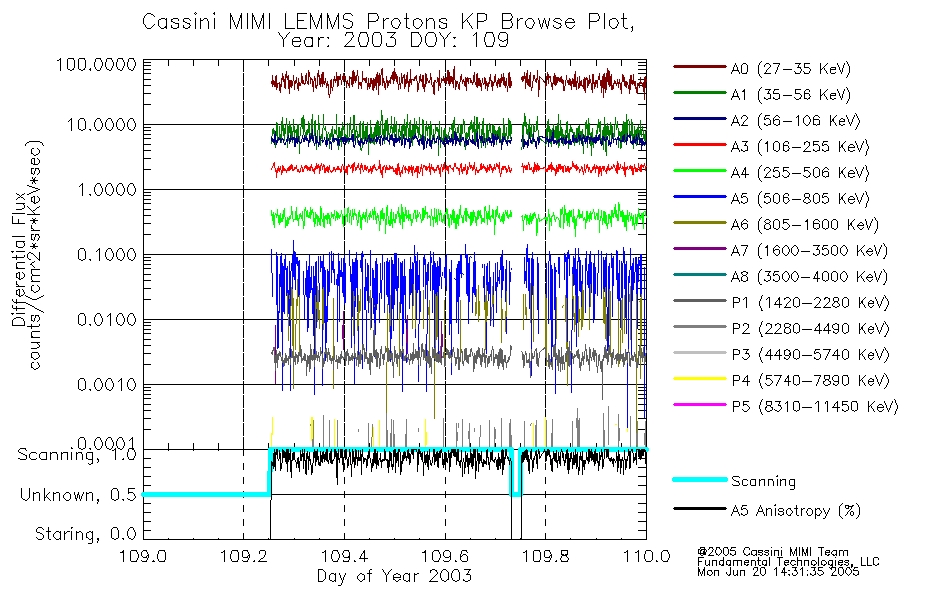Select the cyan Scanning legend entry

(x=734, y=481)
